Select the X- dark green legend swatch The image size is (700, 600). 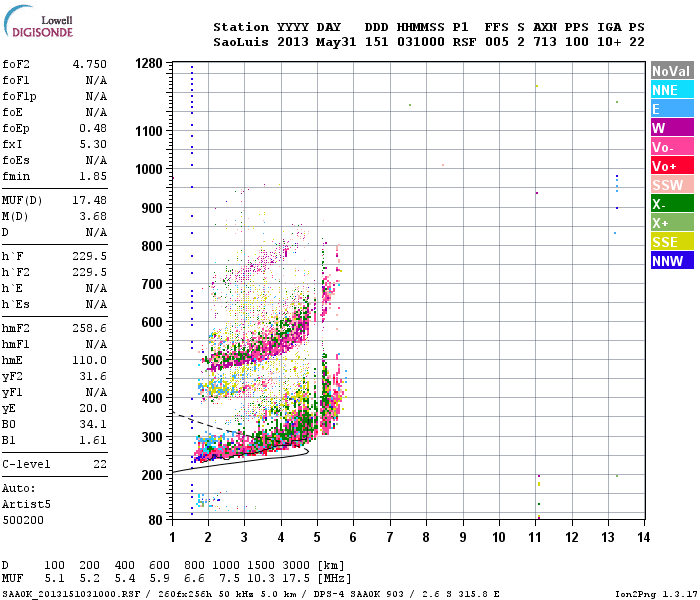[672, 204]
